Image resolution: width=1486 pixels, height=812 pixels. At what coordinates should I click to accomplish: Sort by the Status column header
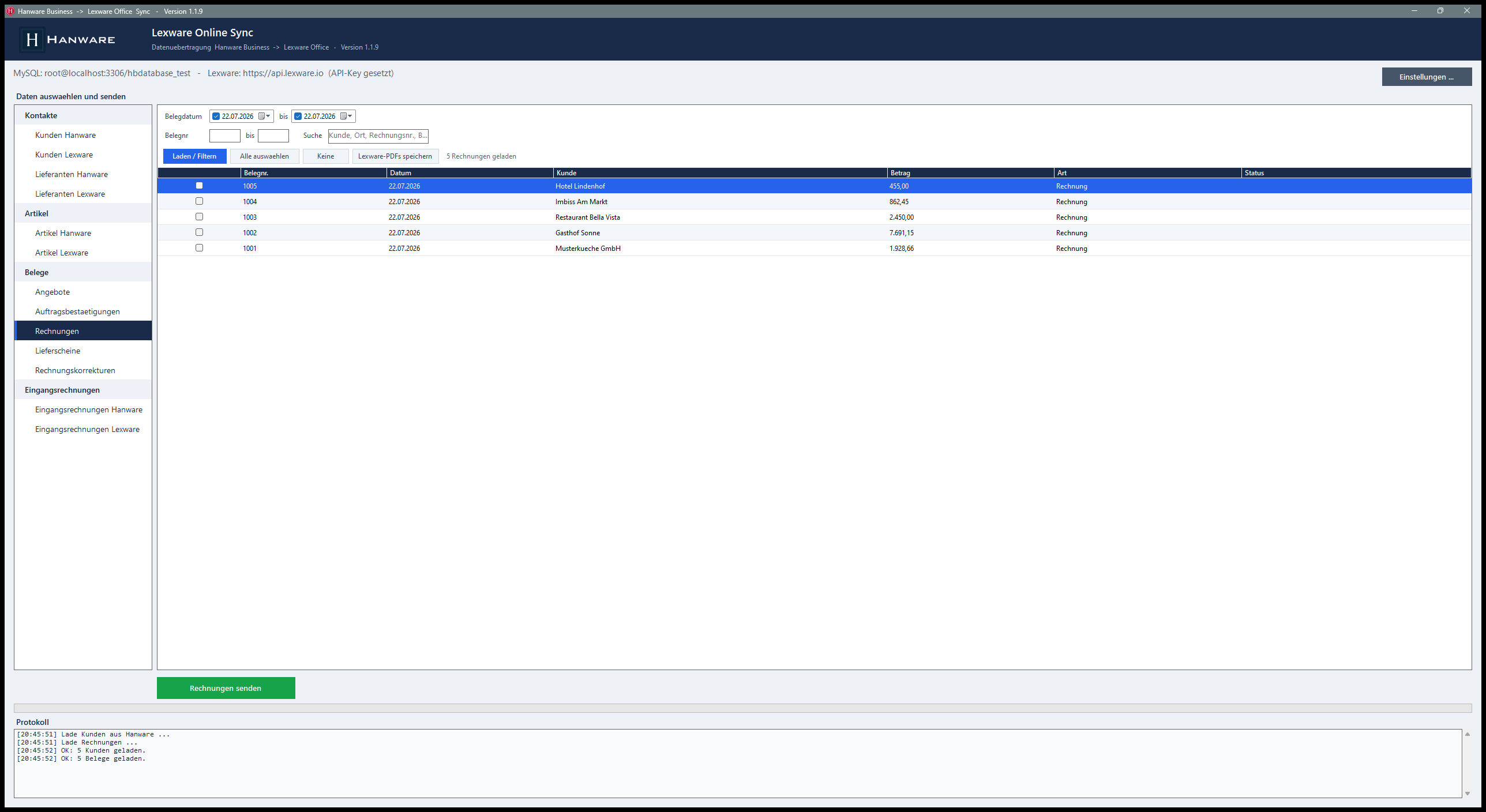tap(1356, 173)
